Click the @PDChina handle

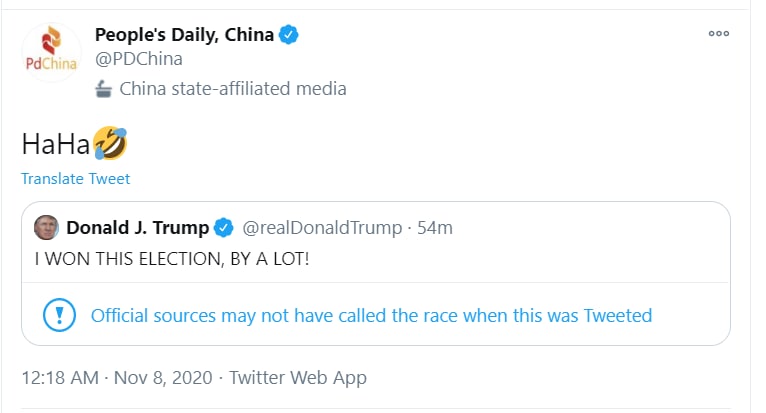tap(138, 59)
